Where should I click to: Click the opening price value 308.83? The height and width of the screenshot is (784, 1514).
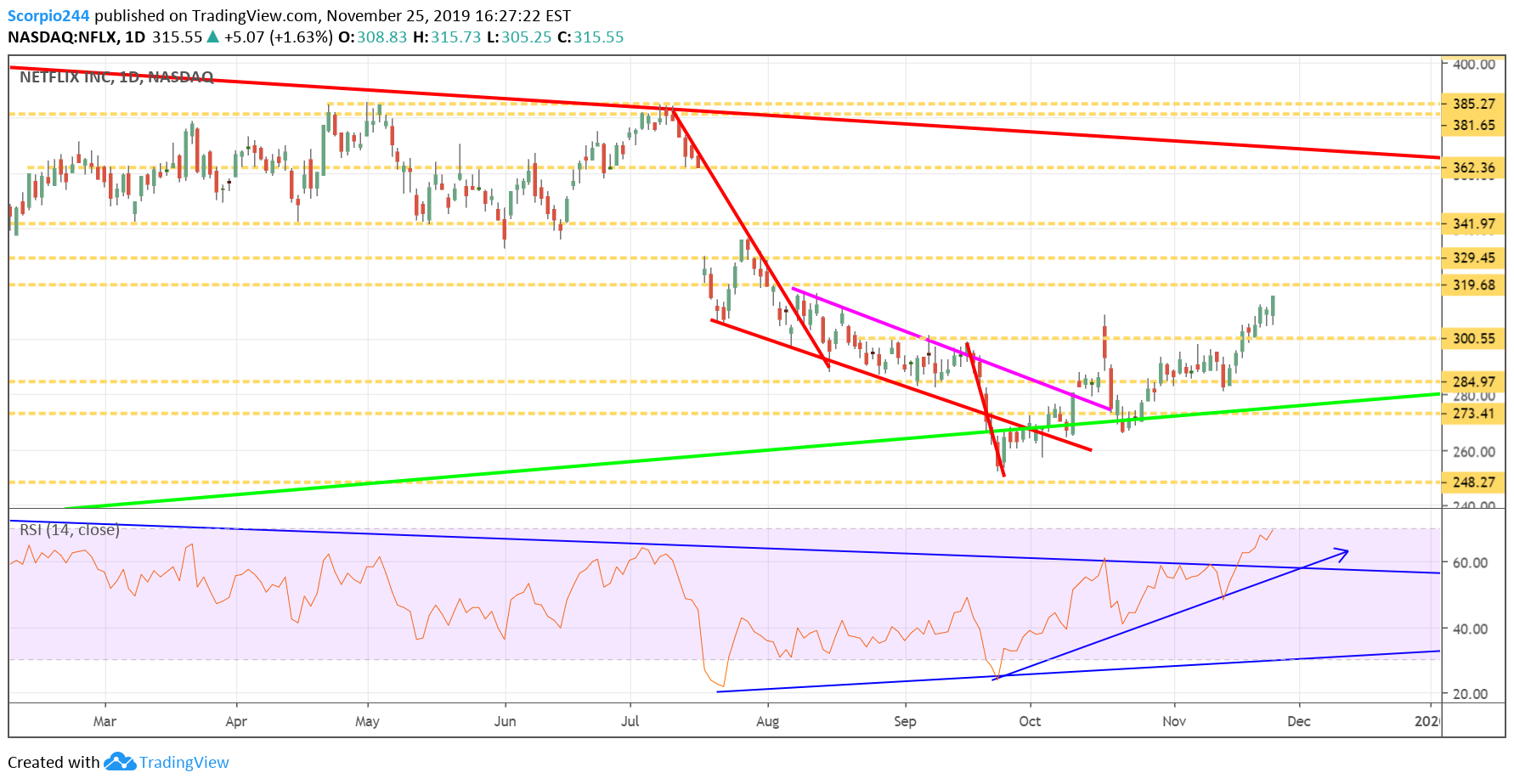pos(381,37)
